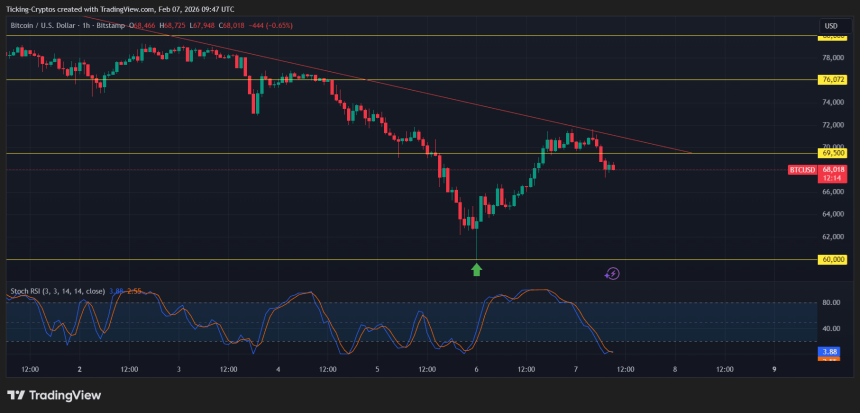860x413 pixels.
Task: Select the yellow 60,000 price label
Action: (834, 259)
